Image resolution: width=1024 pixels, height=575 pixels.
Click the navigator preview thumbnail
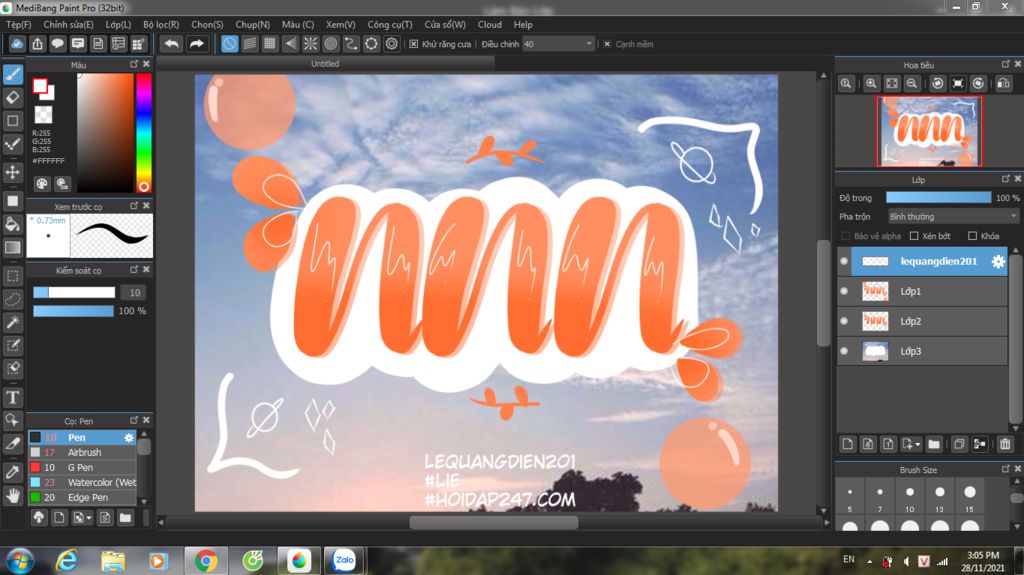[929, 131]
